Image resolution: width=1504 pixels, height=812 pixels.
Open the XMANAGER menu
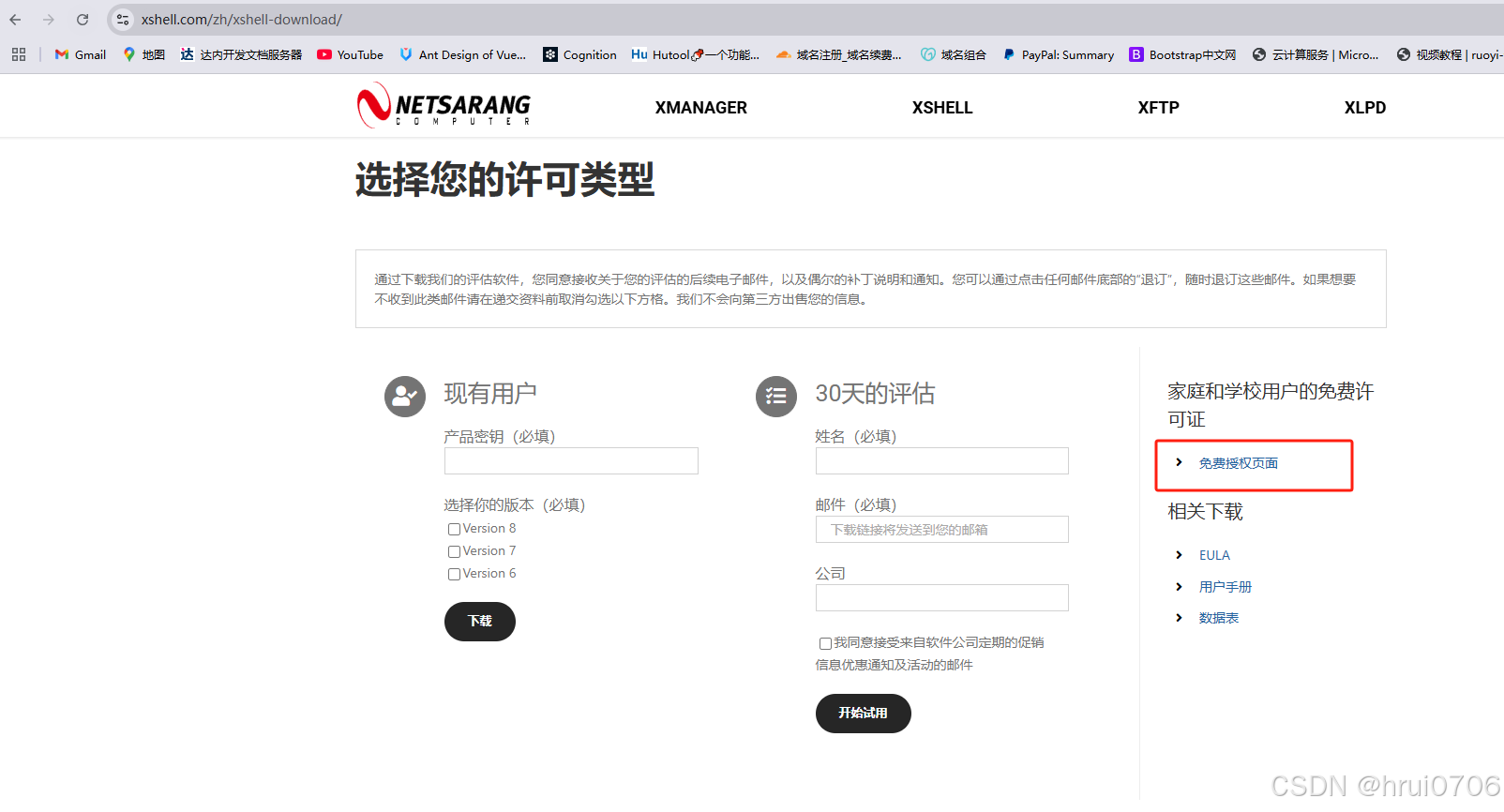tap(701, 108)
